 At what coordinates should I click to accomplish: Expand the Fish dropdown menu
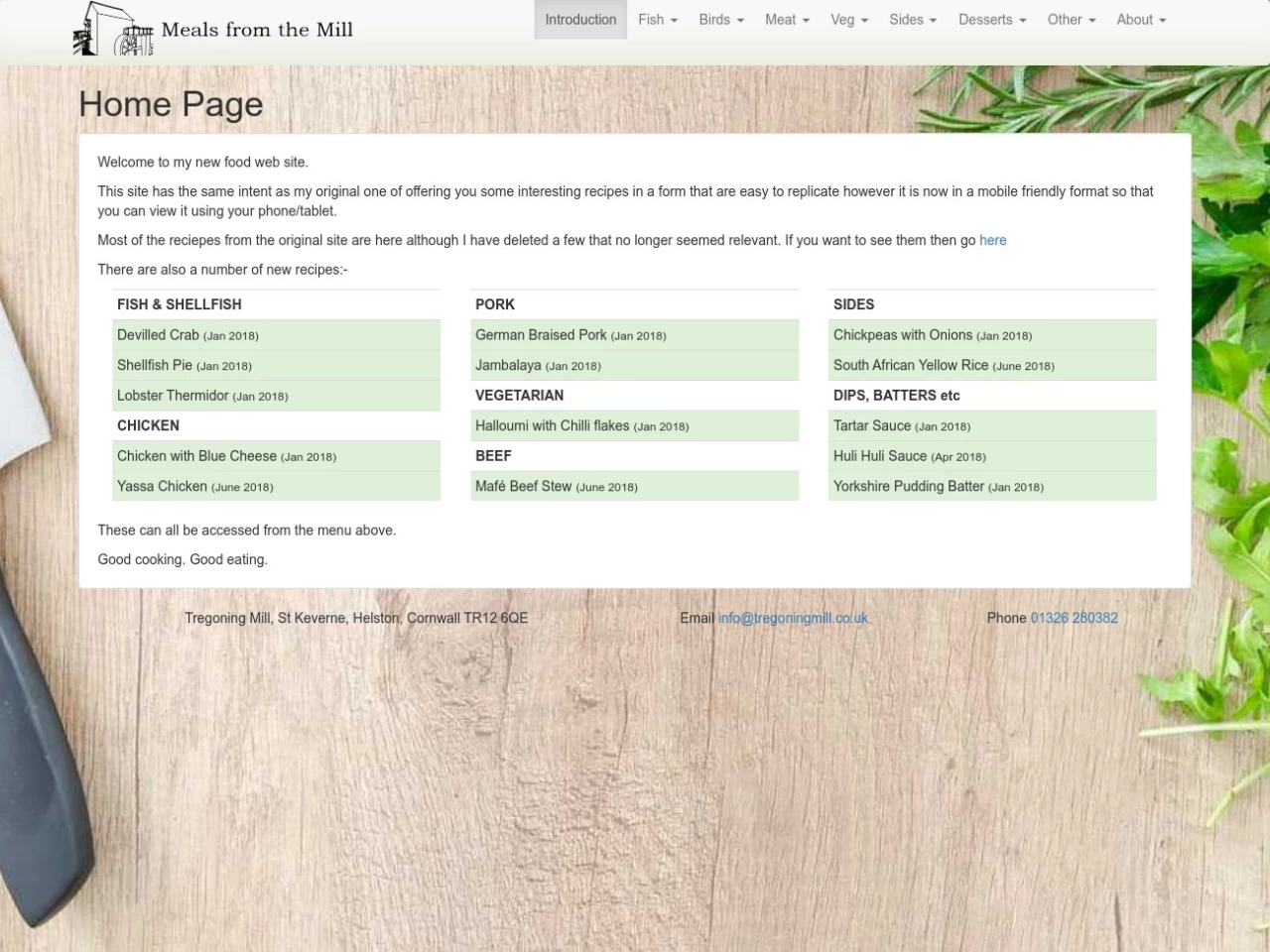click(658, 20)
